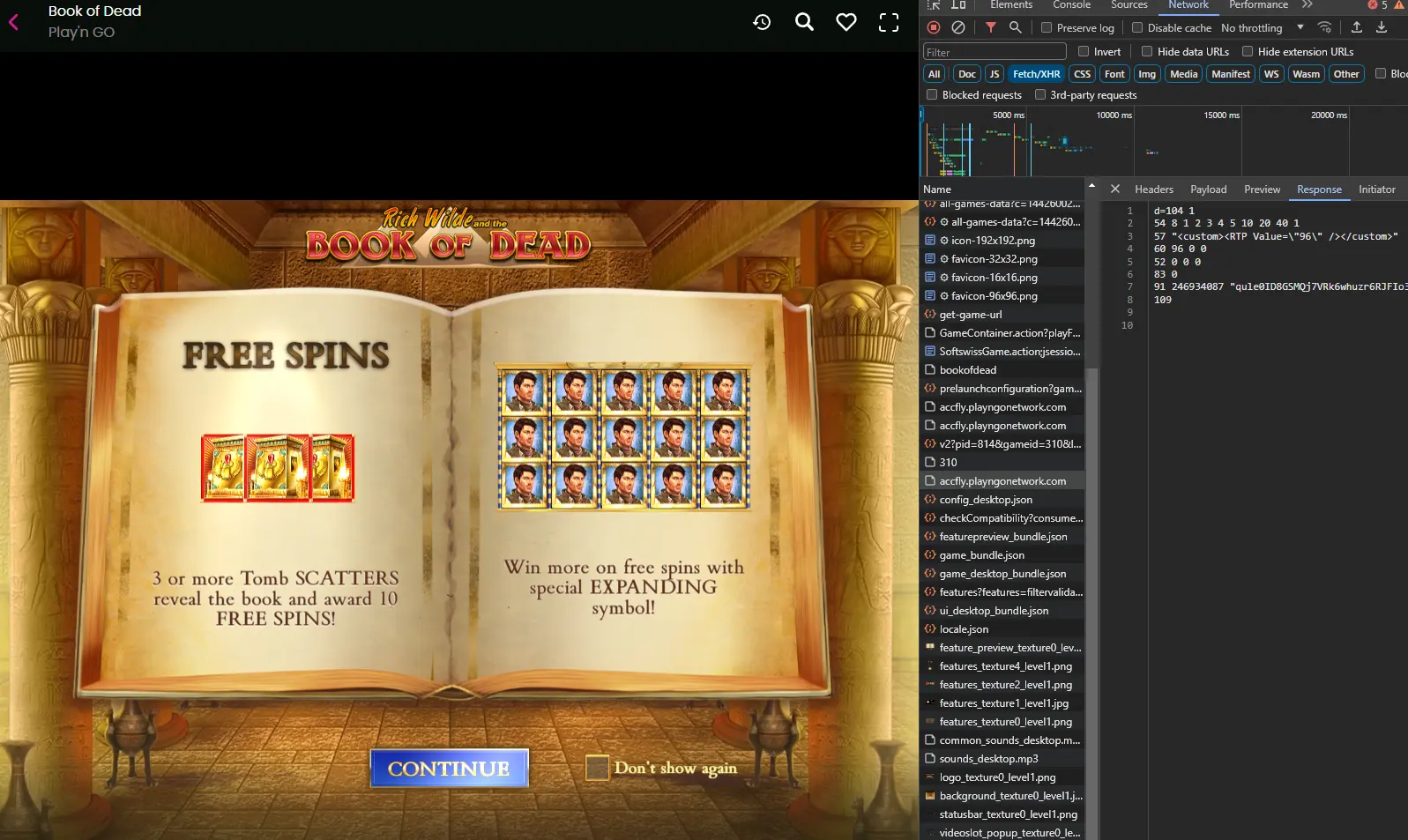Filter requests by Doc type
1408x840 pixels.
coord(967,74)
